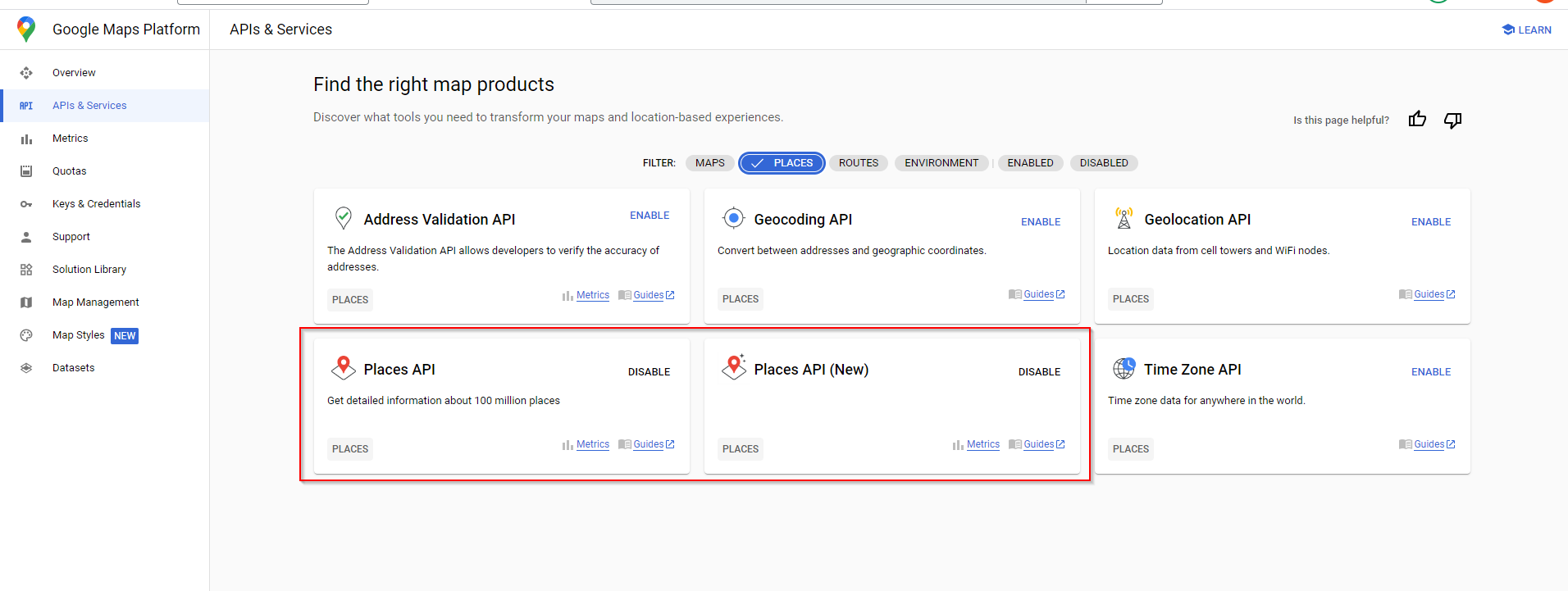The image size is (1568, 591).
Task: Click the Places API card title
Action: 399,370
